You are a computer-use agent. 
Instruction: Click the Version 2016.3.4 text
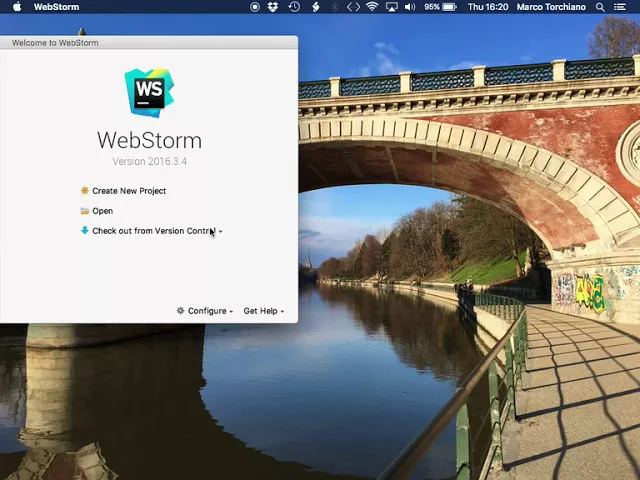click(x=149, y=162)
